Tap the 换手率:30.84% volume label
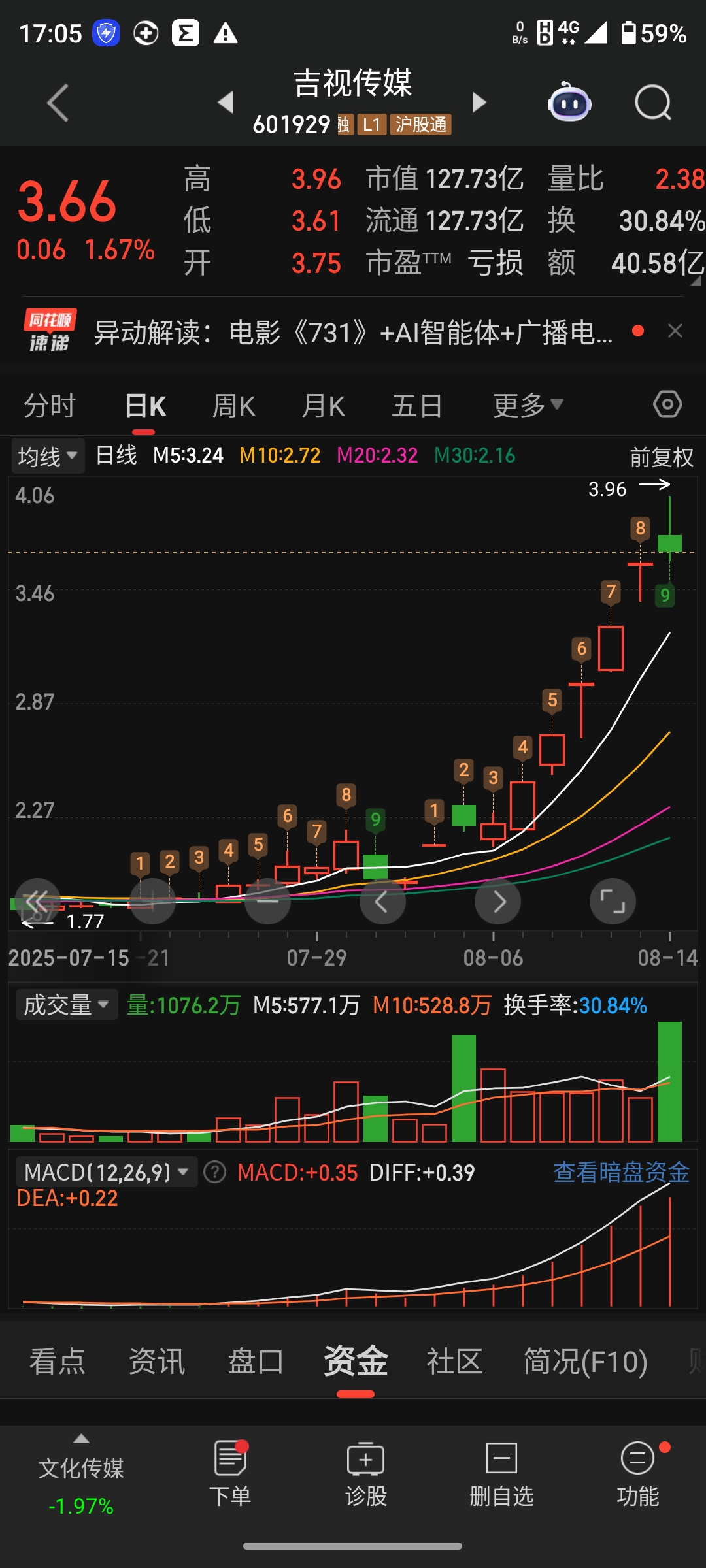 575,1005
